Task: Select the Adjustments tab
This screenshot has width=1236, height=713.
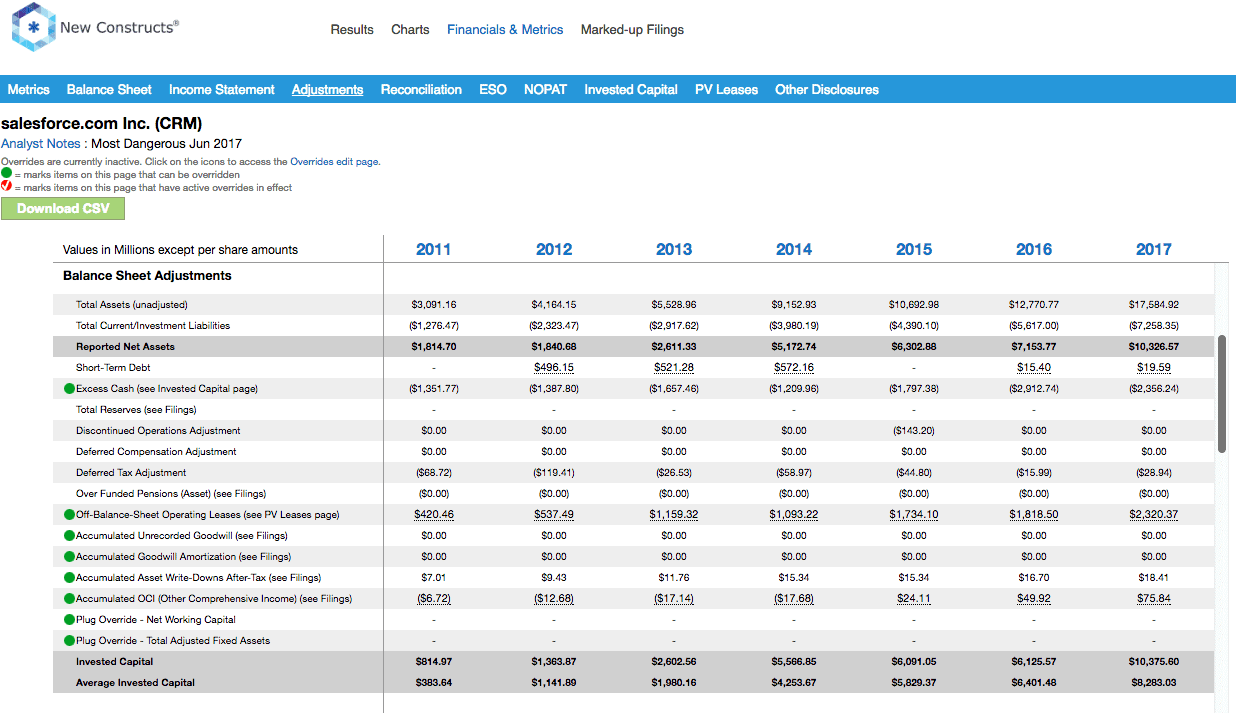Action: (327, 89)
